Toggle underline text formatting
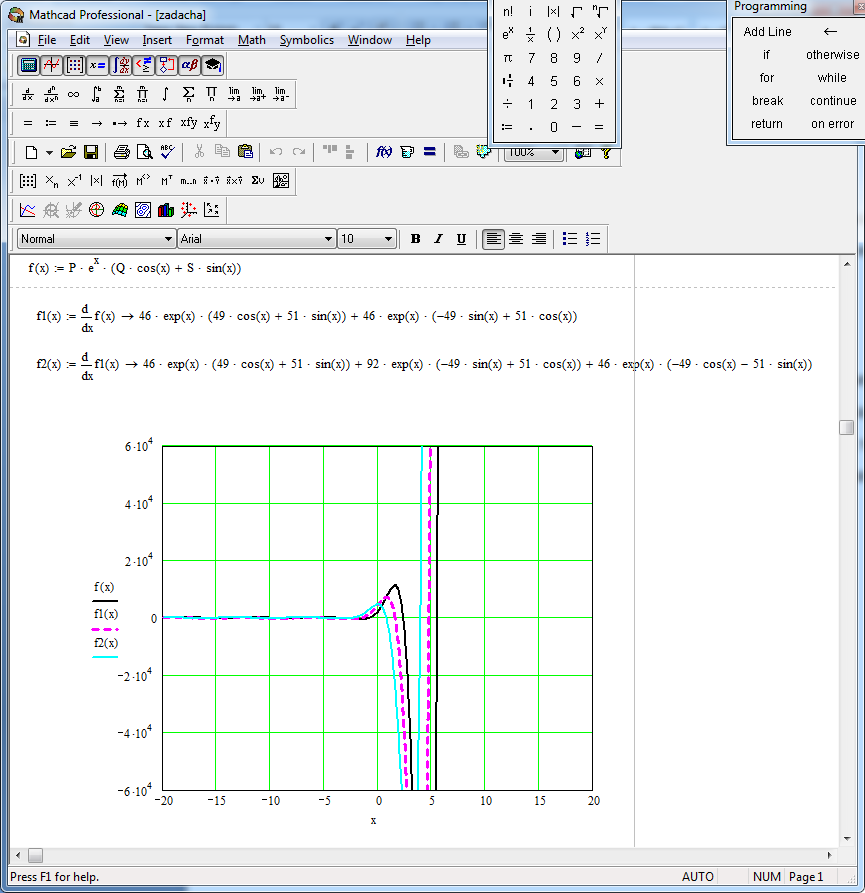The width and height of the screenshot is (865, 893). [461, 239]
